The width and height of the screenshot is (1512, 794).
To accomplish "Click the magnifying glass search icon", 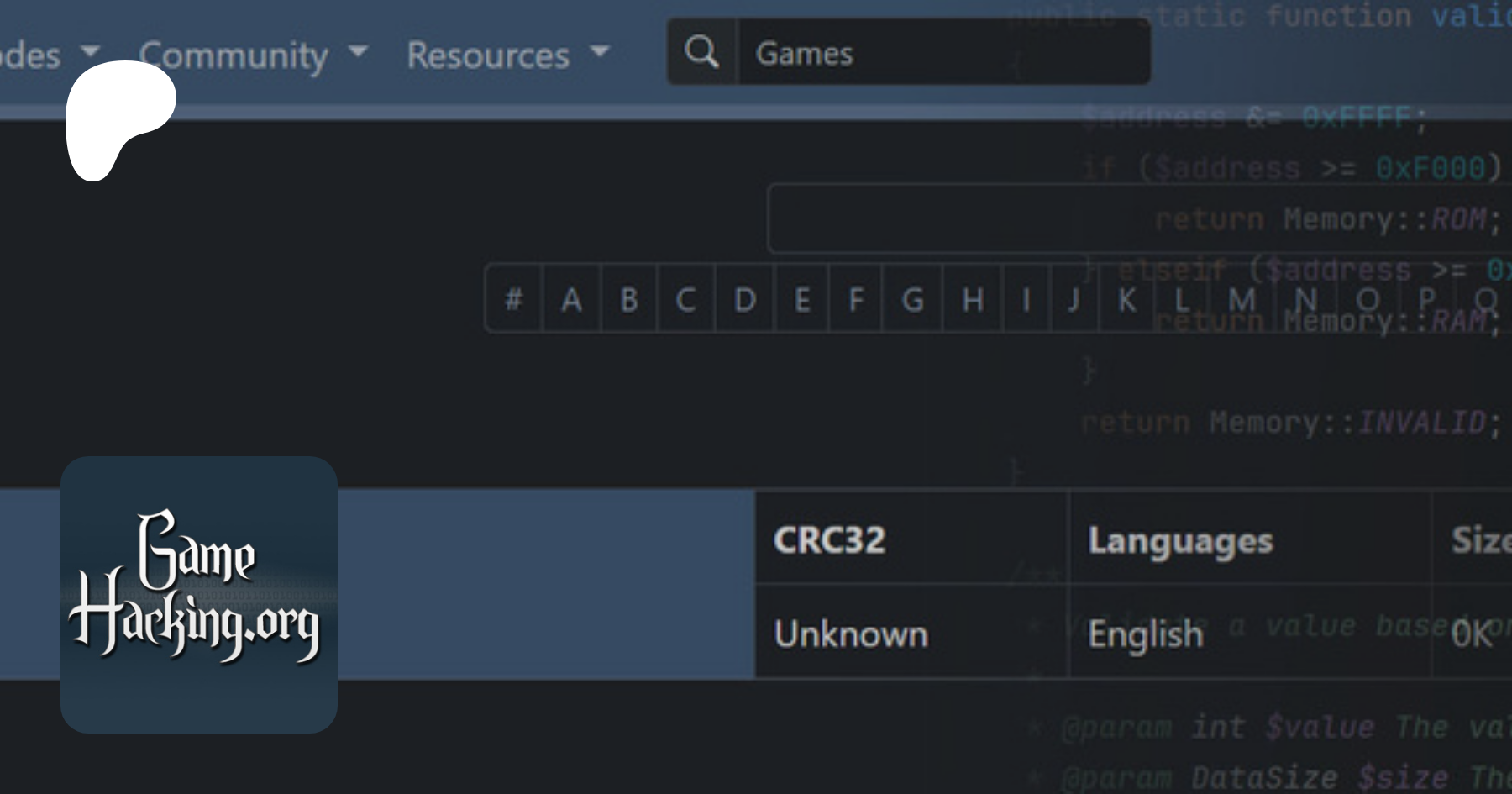I will [x=701, y=53].
